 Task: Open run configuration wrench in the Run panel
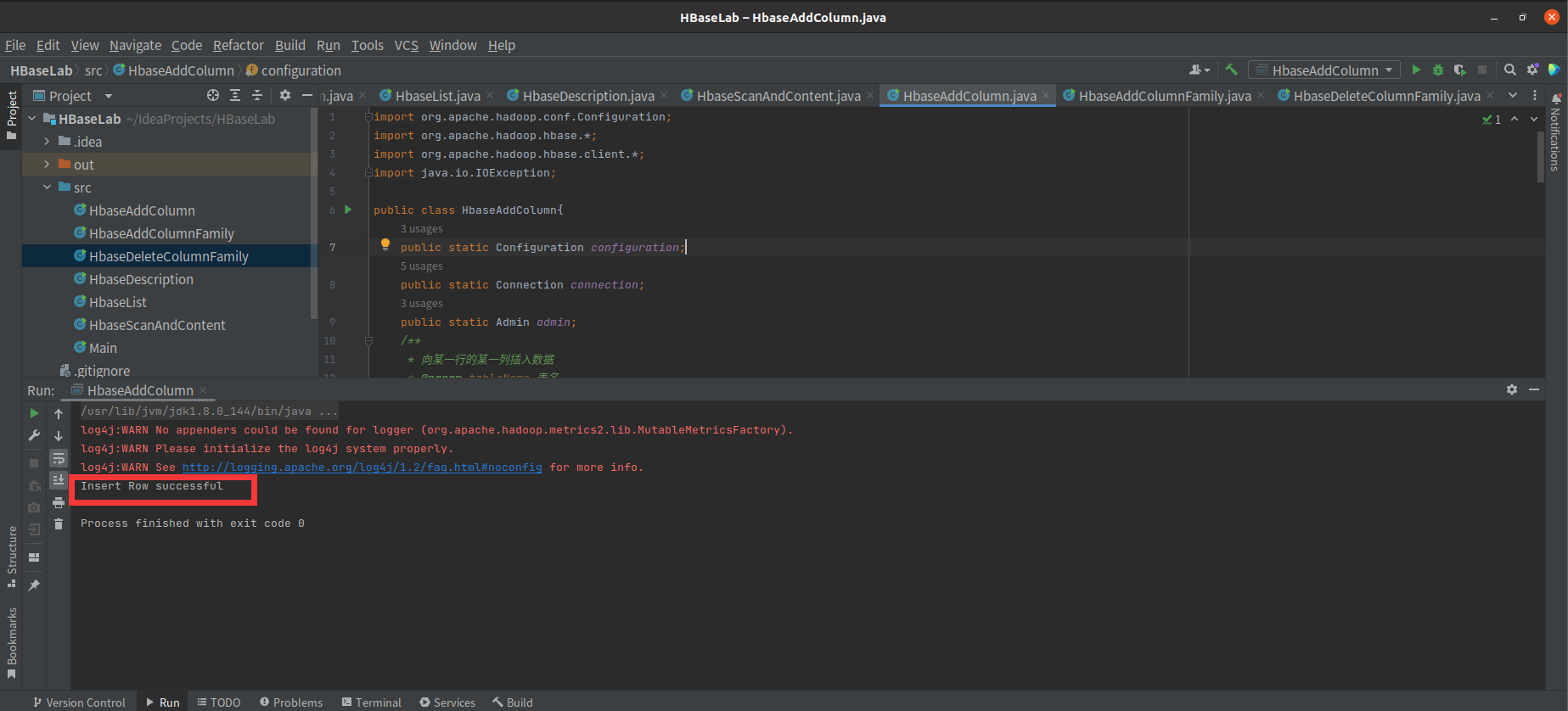coord(34,435)
